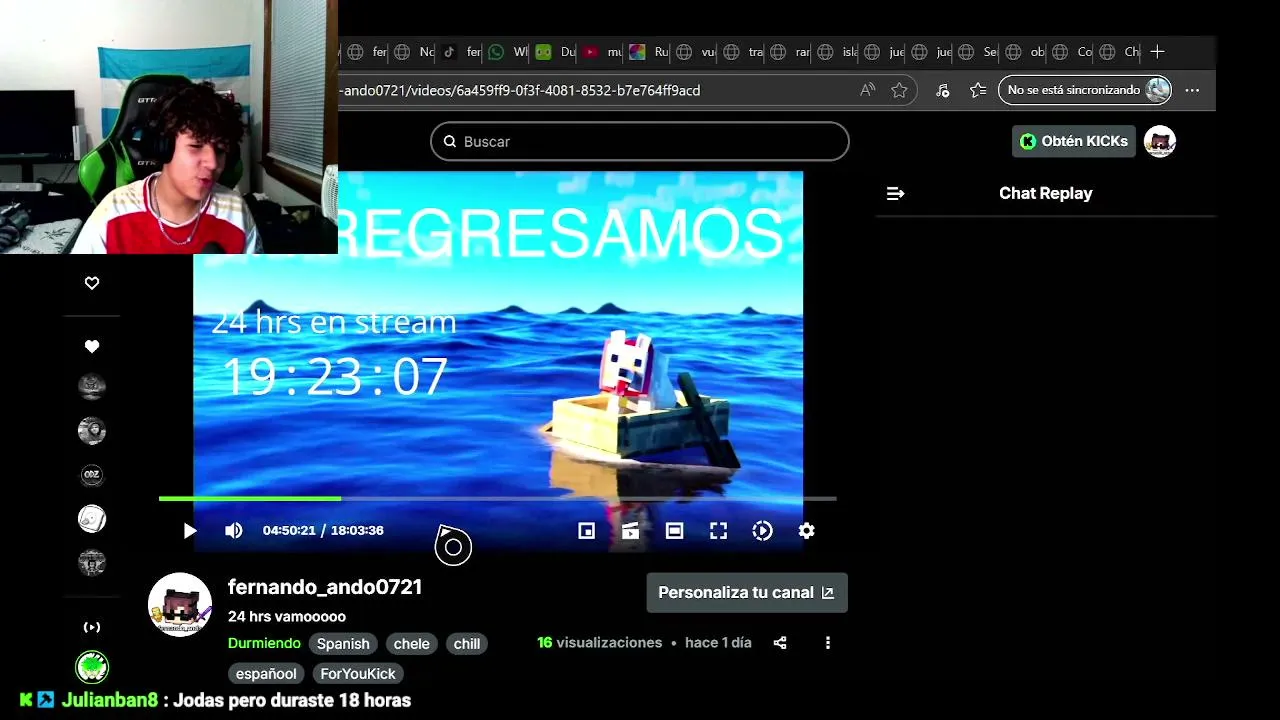The height and width of the screenshot is (720, 1280).
Task: Open the browser favorites list icon
Action: click(x=978, y=90)
